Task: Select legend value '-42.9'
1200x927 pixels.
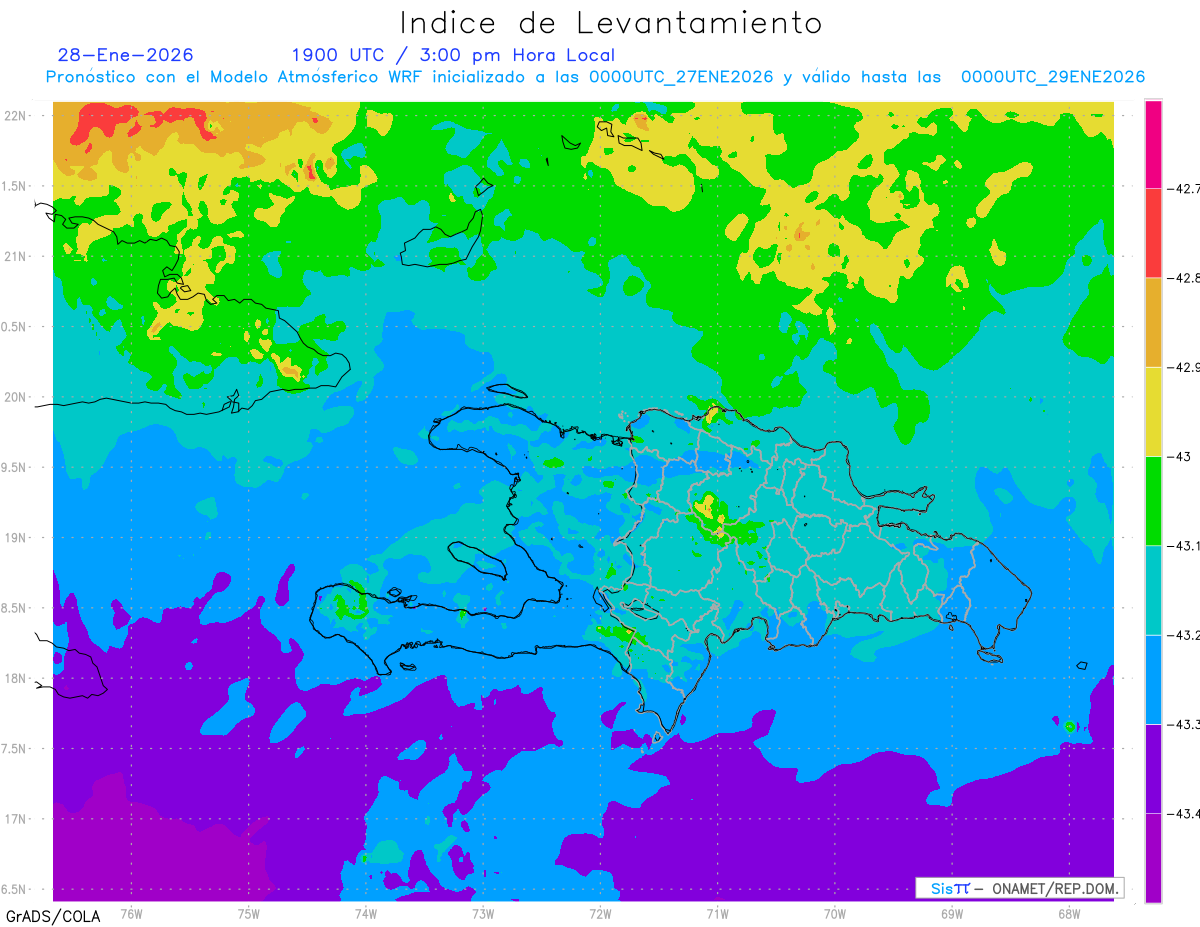Action: point(1184,367)
